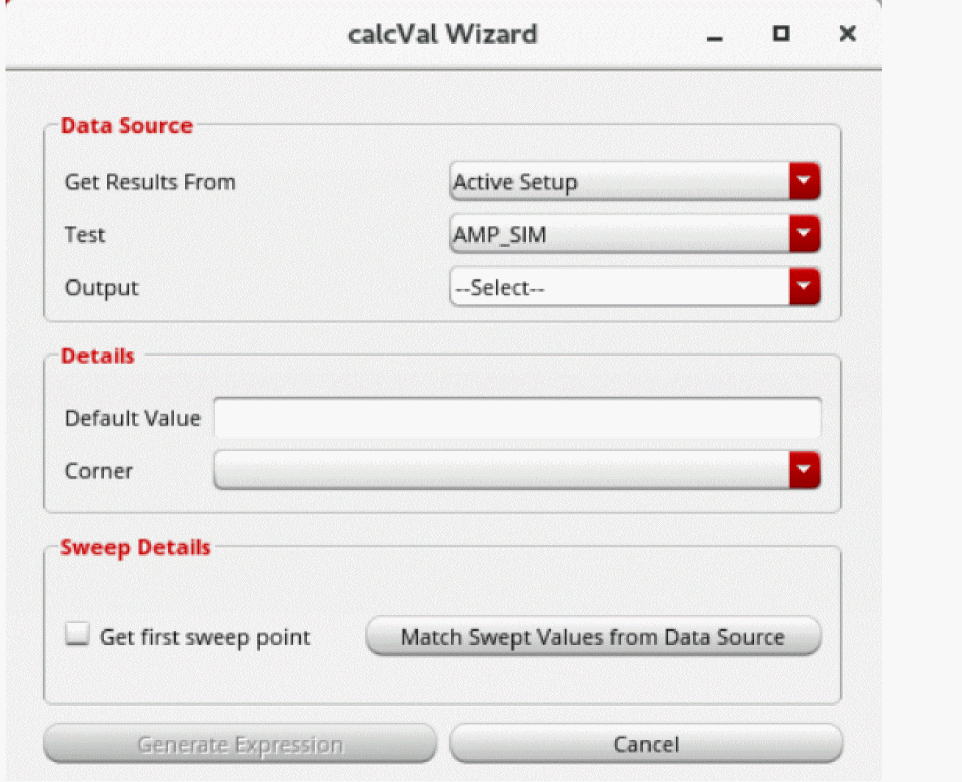Click red arrow beside AMP_SIM Test box
This screenshot has height=782, width=962.
tap(804, 235)
